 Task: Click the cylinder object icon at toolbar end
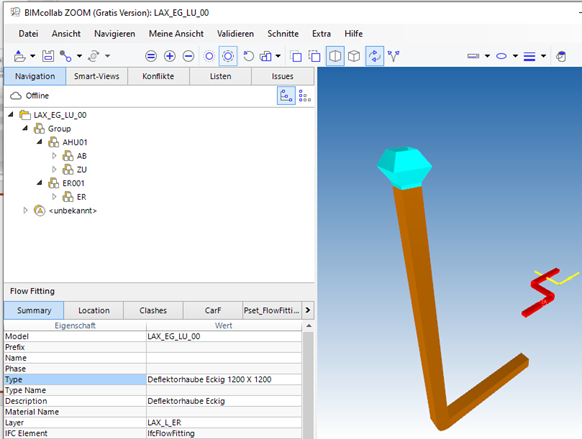point(561,56)
